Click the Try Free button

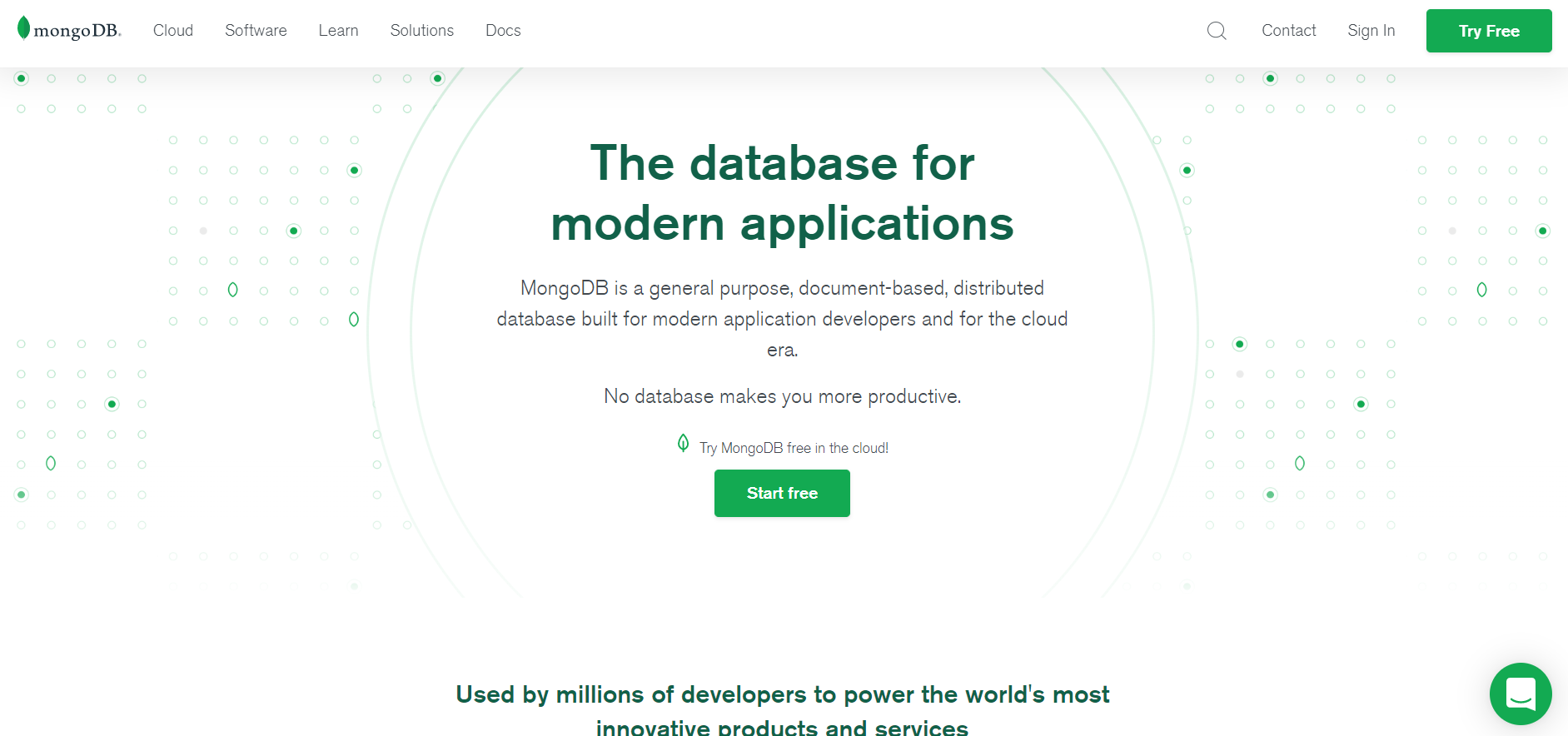1489,31
